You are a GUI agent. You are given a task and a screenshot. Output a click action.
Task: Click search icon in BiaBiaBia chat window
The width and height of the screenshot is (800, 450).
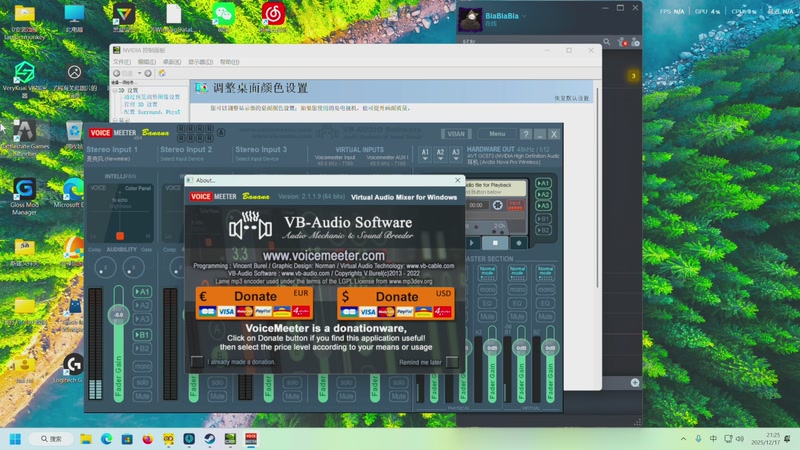(607, 42)
